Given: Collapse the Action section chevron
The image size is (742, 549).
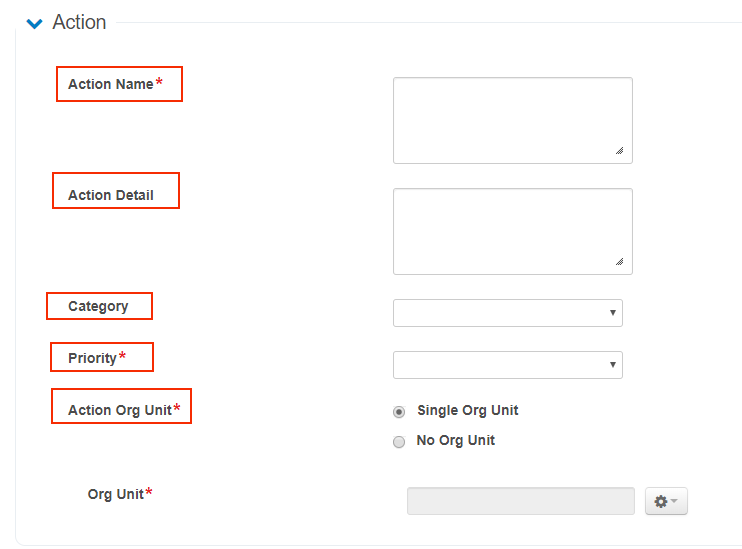Looking at the screenshot, I should pyautogui.click(x=35, y=24).
